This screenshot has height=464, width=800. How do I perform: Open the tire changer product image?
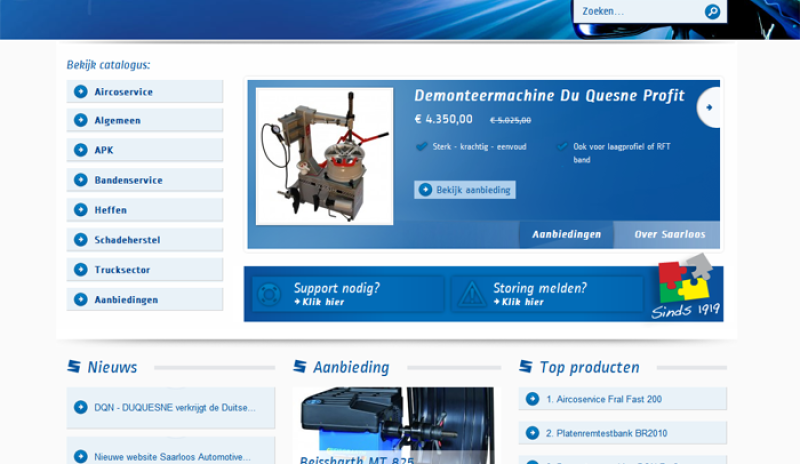click(310, 156)
